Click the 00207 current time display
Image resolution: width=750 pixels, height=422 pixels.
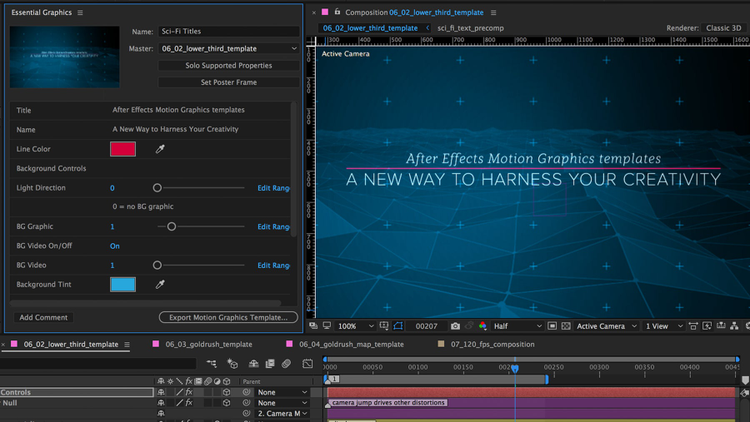click(x=426, y=326)
